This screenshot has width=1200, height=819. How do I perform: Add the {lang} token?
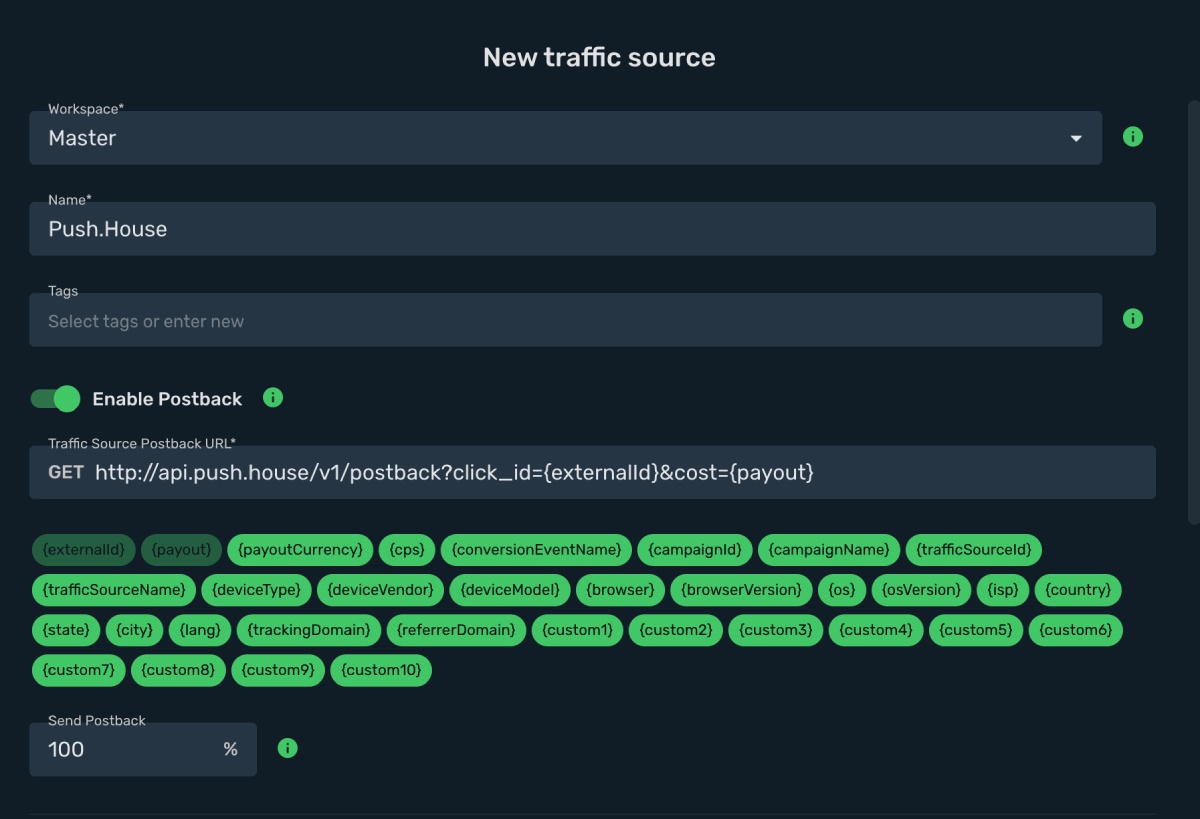(200, 630)
